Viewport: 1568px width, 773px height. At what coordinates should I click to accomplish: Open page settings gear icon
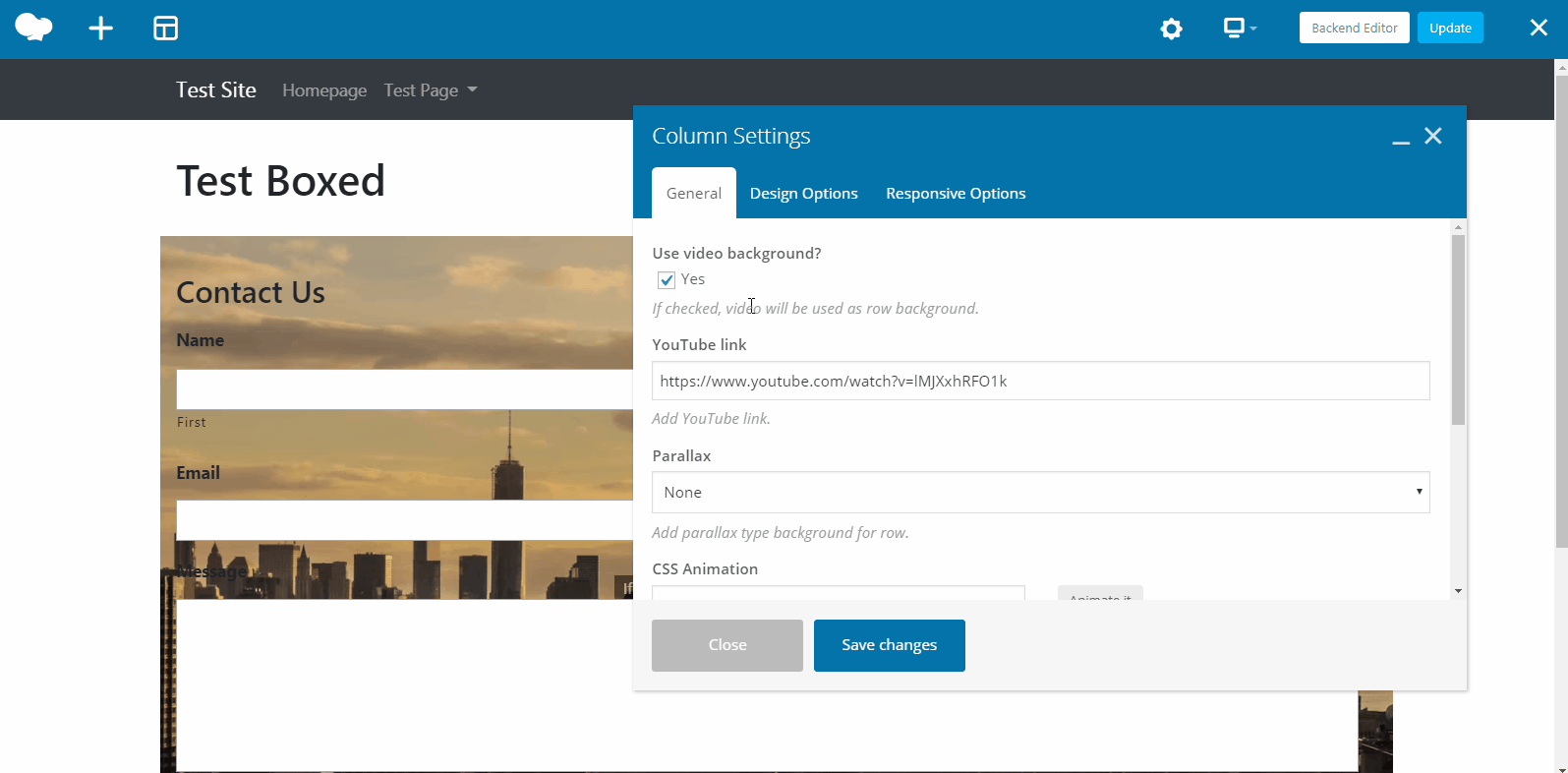(1171, 29)
